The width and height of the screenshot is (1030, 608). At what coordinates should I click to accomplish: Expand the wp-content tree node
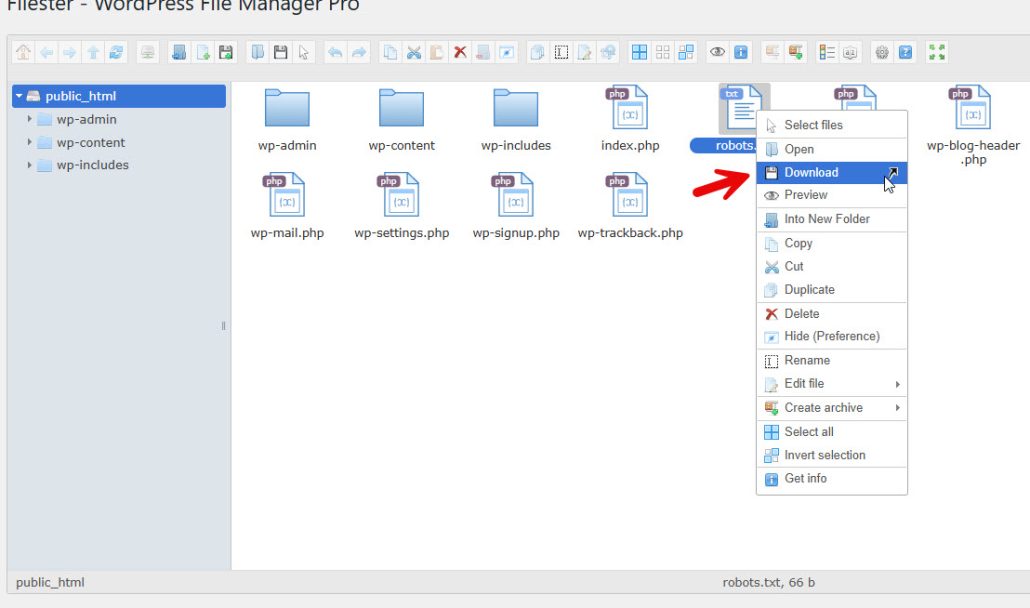pos(29,142)
